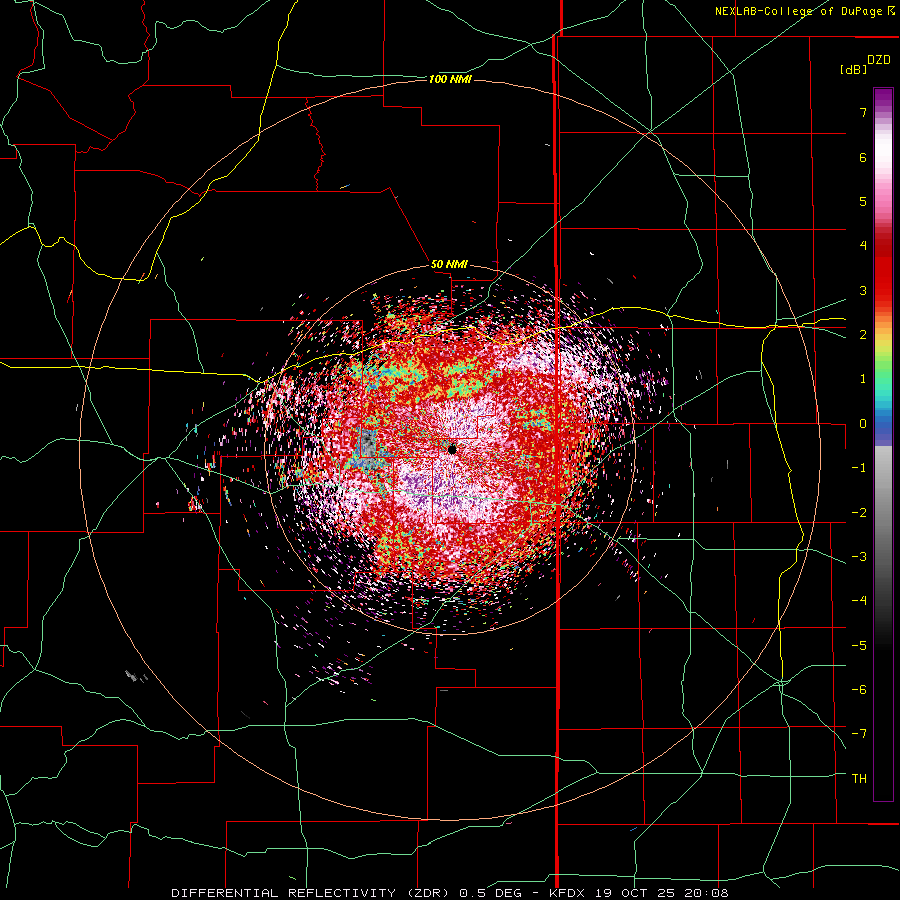This screenshot has width=900, height=900.
Task: Click the "[dB]" units label
Action: point(854,70)
